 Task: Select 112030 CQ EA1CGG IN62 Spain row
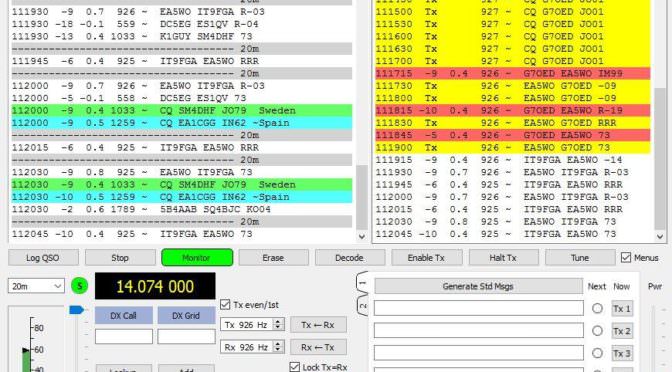pyautogui.click(x=182, y=197)
